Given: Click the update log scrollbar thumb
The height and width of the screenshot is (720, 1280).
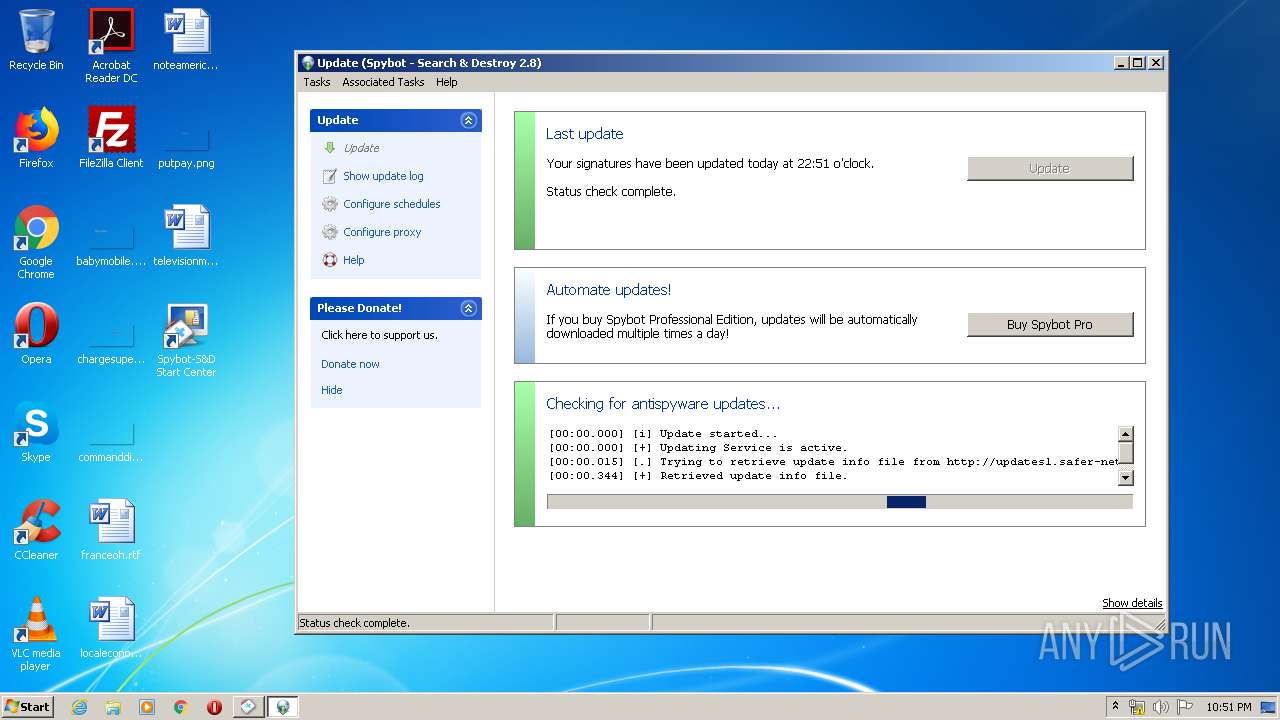Looking at the screenshot, I should pos(1125,453).
